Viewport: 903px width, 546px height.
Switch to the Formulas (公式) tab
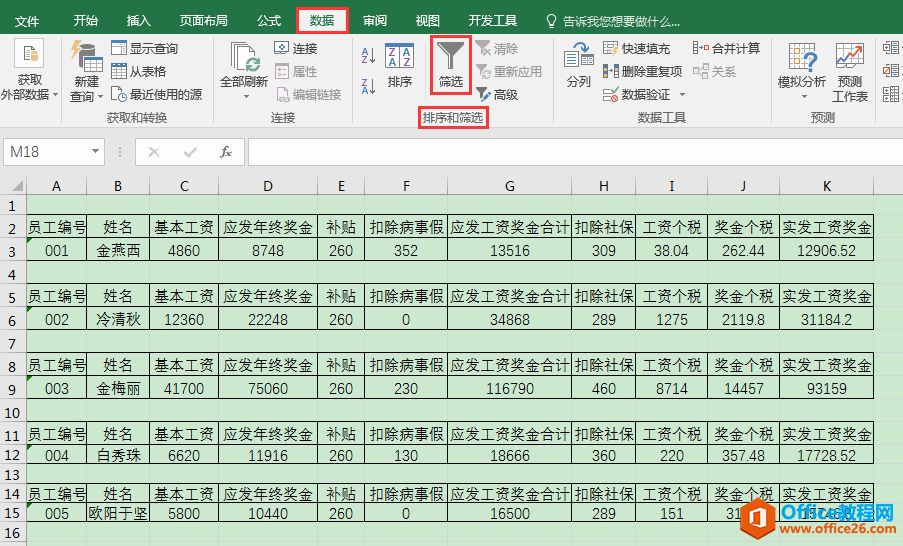pos(269,21)
